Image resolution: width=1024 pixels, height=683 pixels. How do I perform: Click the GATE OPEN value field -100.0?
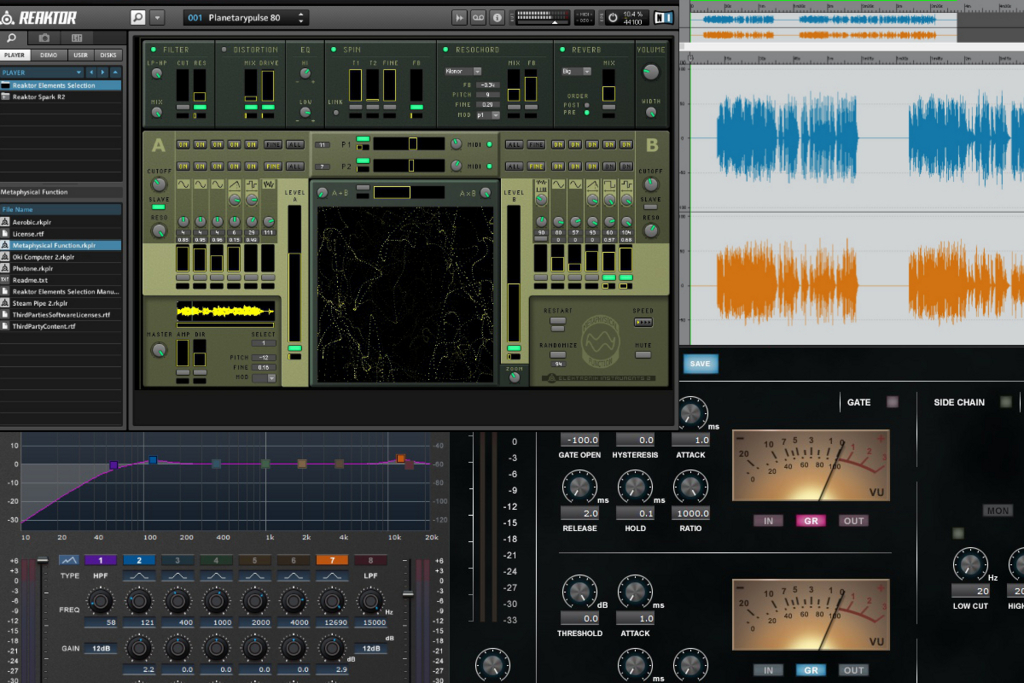579,440
